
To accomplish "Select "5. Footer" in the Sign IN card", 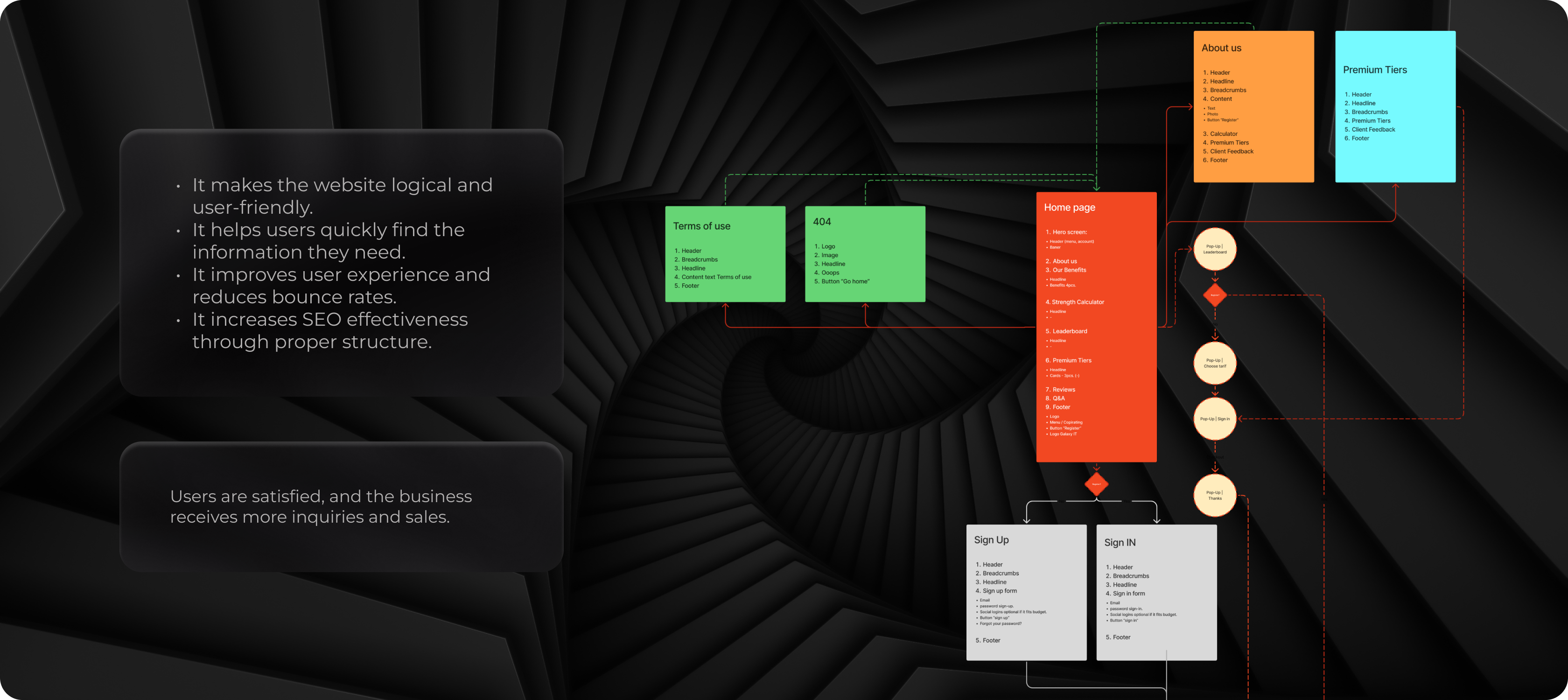I will [1118, 637].
